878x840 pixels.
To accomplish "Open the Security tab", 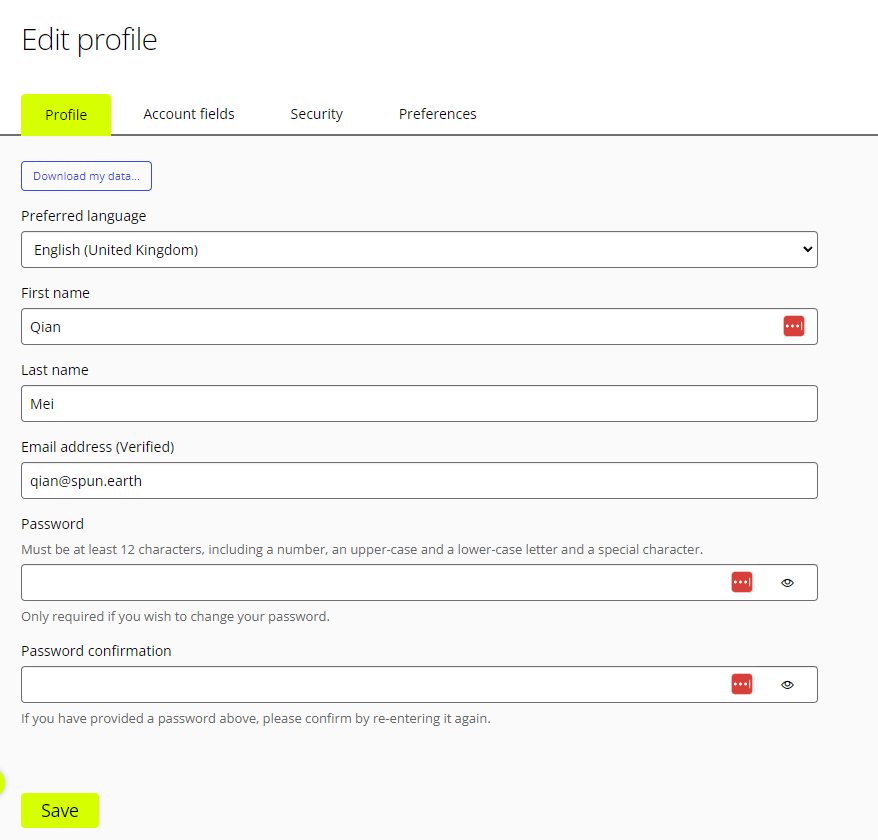I will pyautogui.click(x=316, y=114).
